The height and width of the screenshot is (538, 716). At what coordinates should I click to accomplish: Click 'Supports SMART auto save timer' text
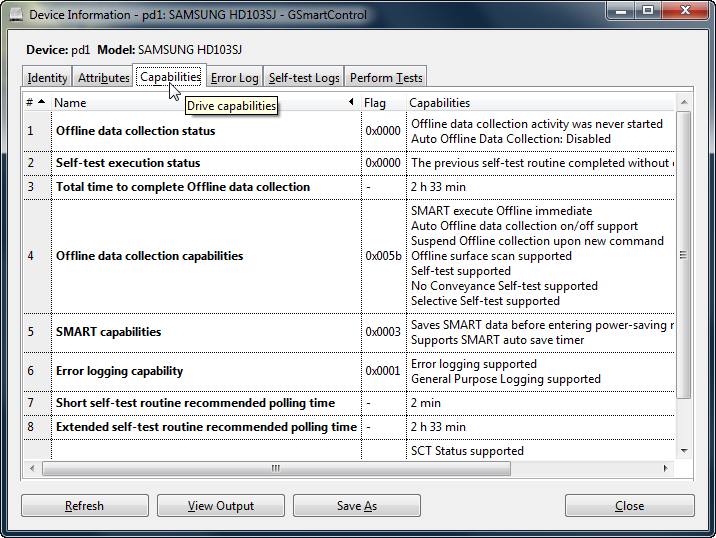497,340
